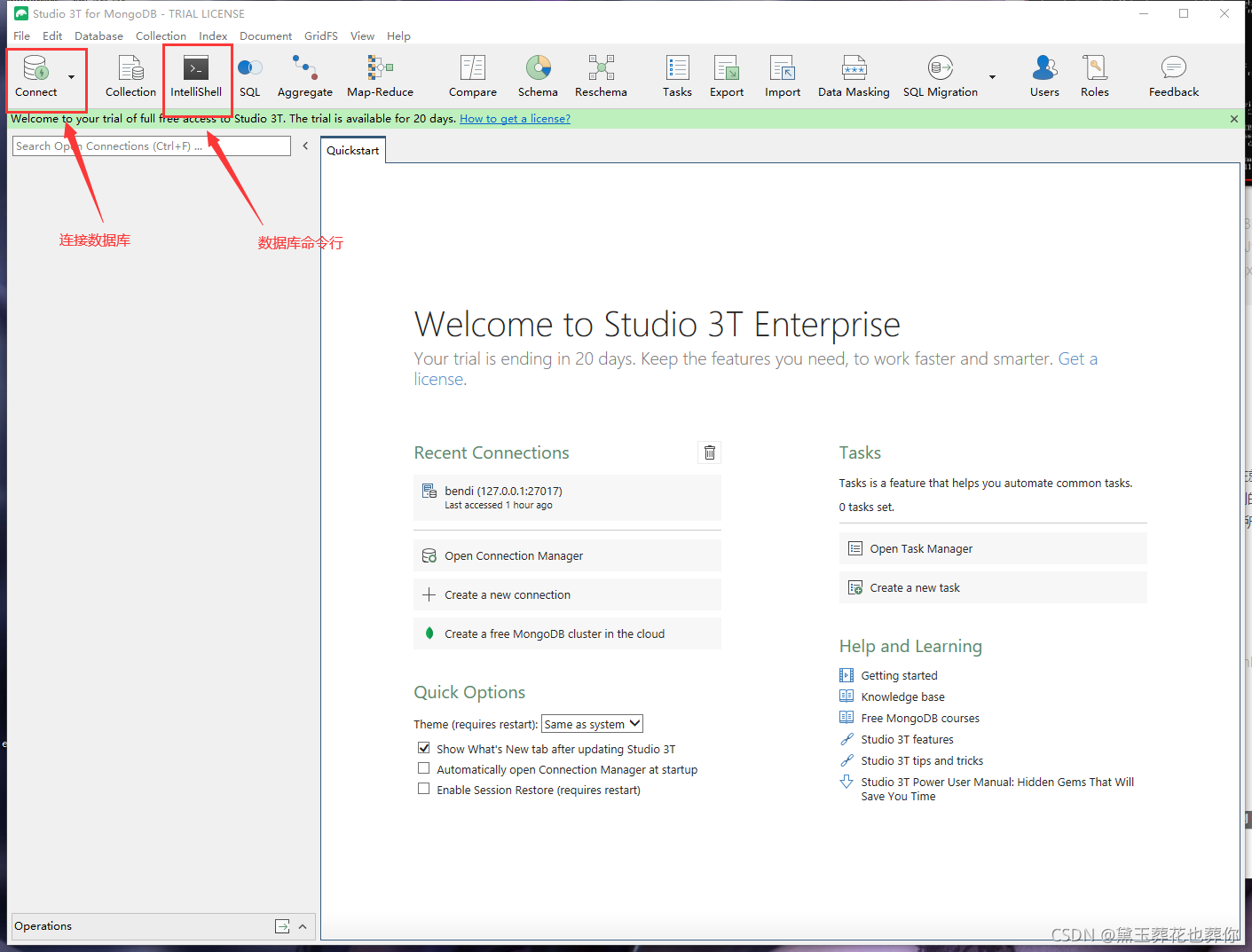Open recent connection bendi (127.0.0.1:27017)

point(567,498)
